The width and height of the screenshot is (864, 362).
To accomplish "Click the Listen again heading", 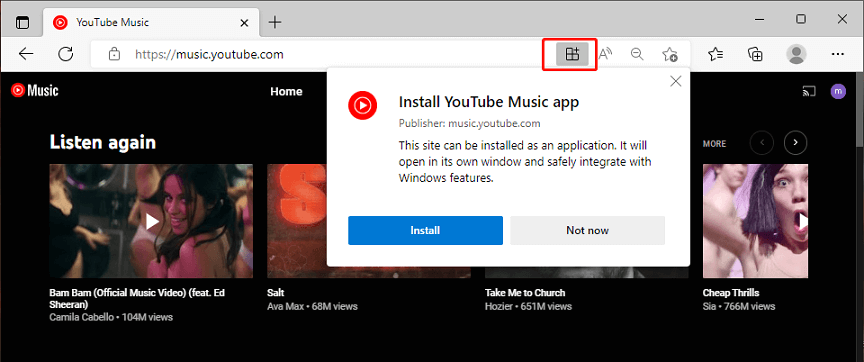I will click(103, 142).
